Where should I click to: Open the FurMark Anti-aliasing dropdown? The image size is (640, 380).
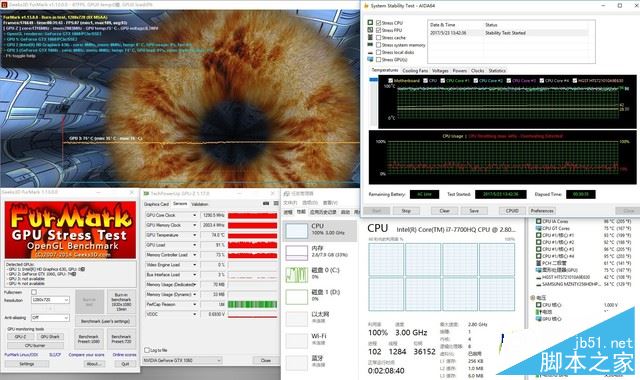pos(50,318)
